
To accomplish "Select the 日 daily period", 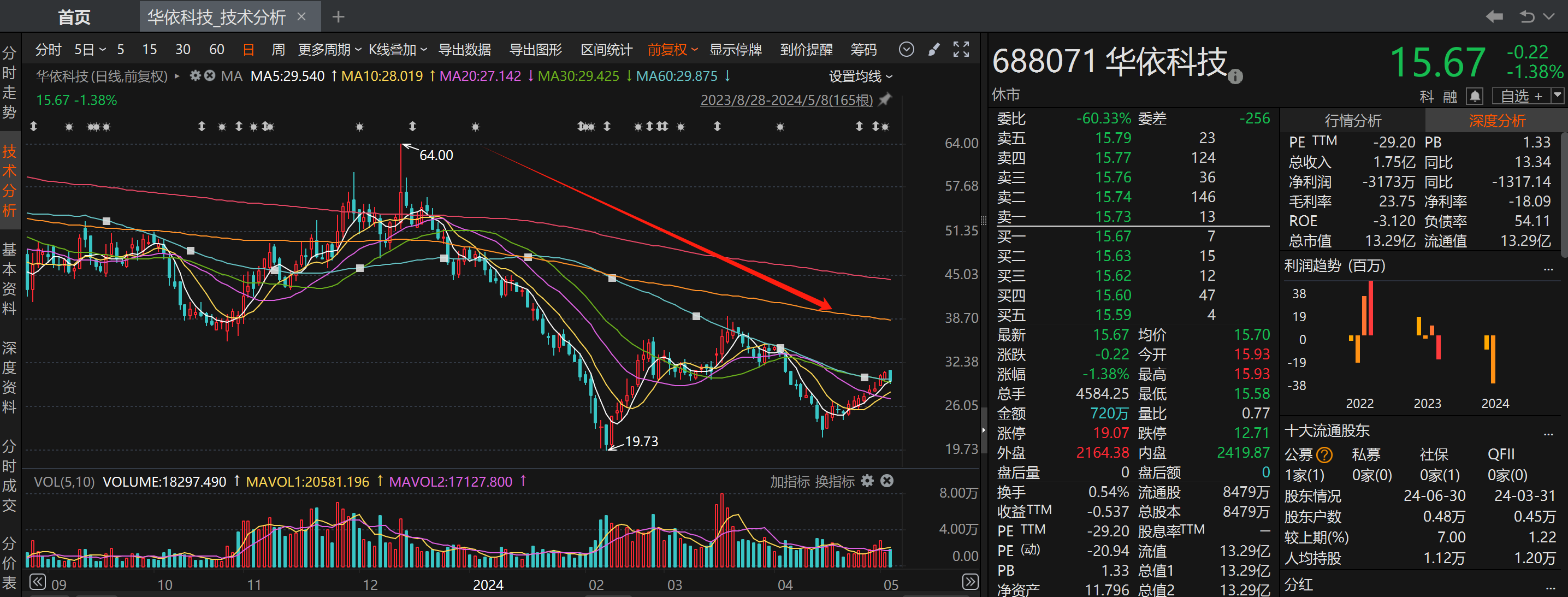I will pos(248,49).
